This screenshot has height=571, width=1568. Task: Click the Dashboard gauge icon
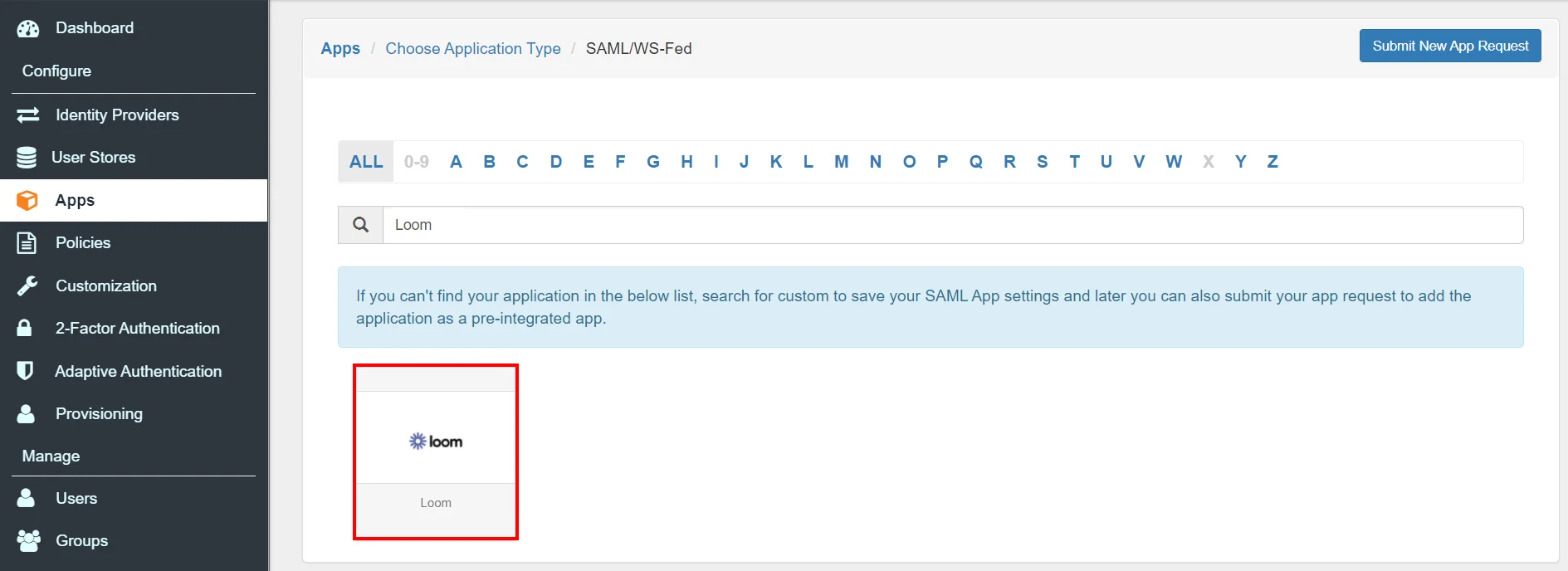[28, 29]
